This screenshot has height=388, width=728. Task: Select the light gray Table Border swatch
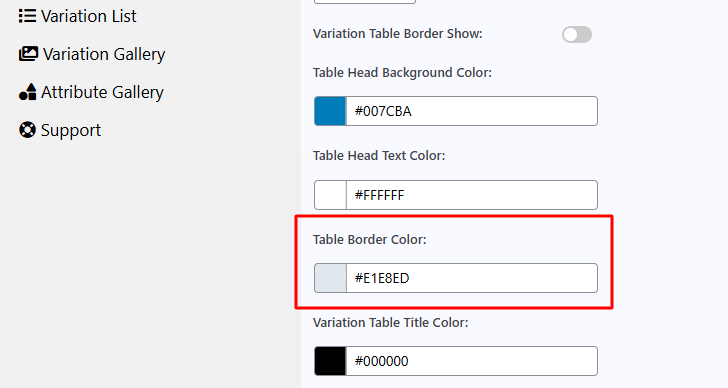click(330, 278)
